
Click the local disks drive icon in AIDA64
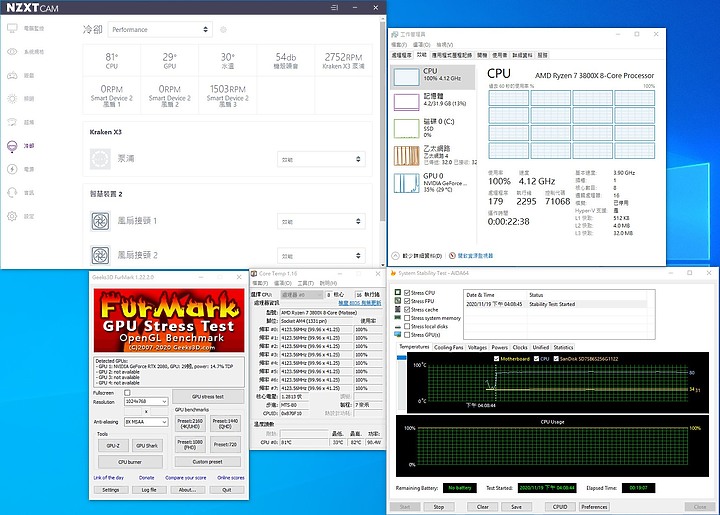pos(398,326)
